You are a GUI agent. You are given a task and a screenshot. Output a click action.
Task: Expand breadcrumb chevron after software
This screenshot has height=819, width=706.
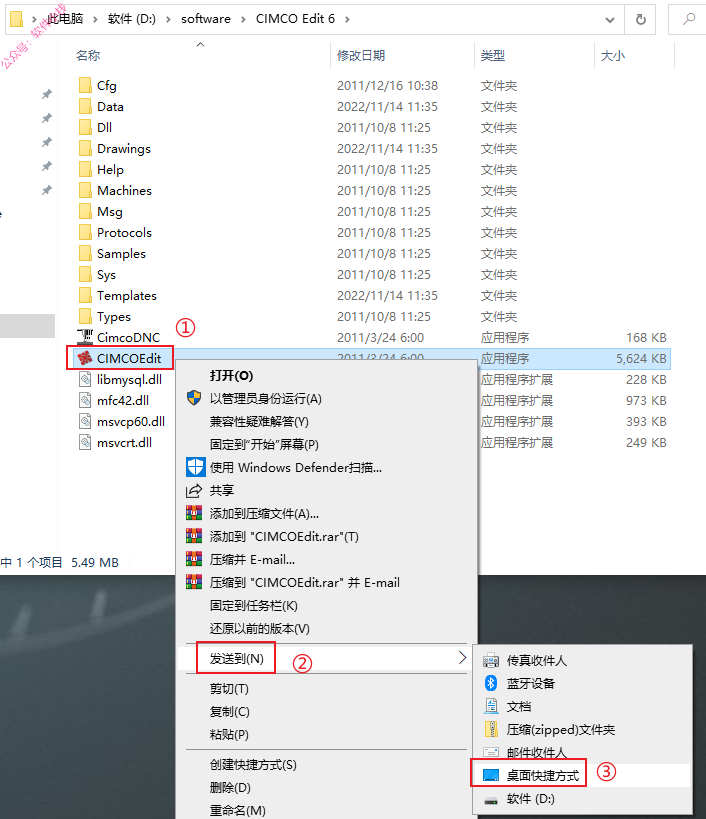[x=243, y=19]
